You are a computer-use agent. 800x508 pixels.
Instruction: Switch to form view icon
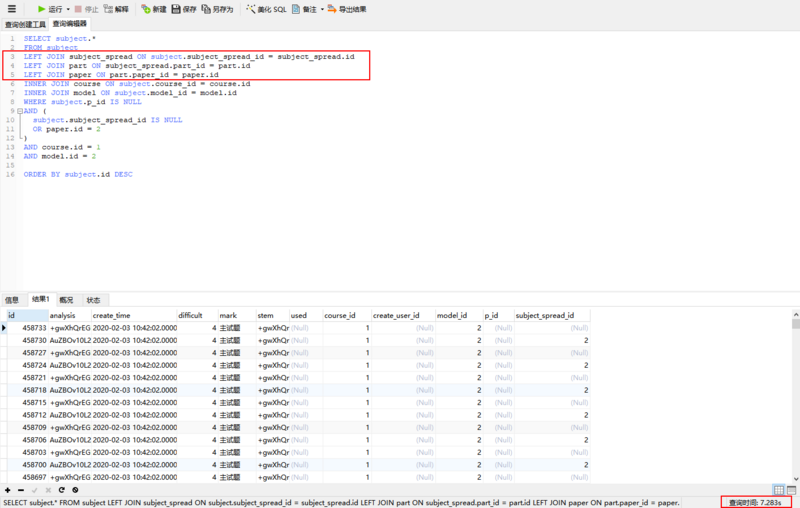[791, 490]
